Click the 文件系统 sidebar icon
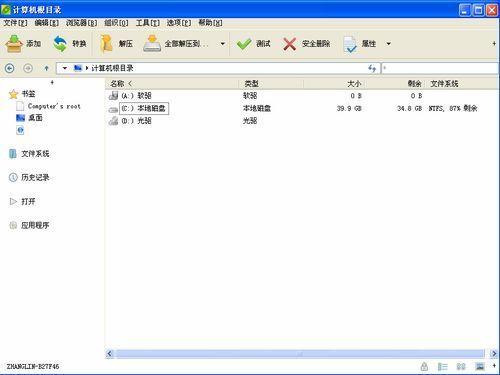Viewport: 500px width, 375px height. click(13, 154)
